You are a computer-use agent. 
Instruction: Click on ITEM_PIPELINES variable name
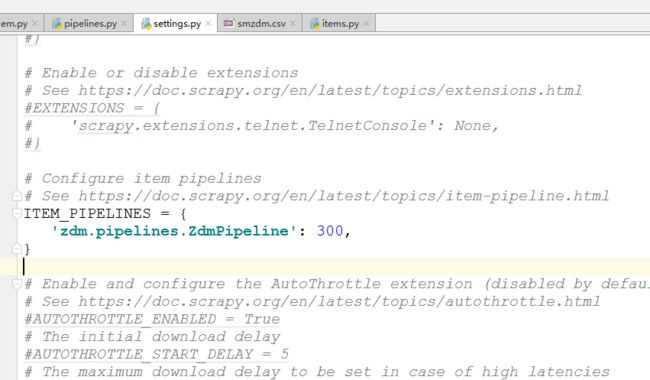point(87,213)
